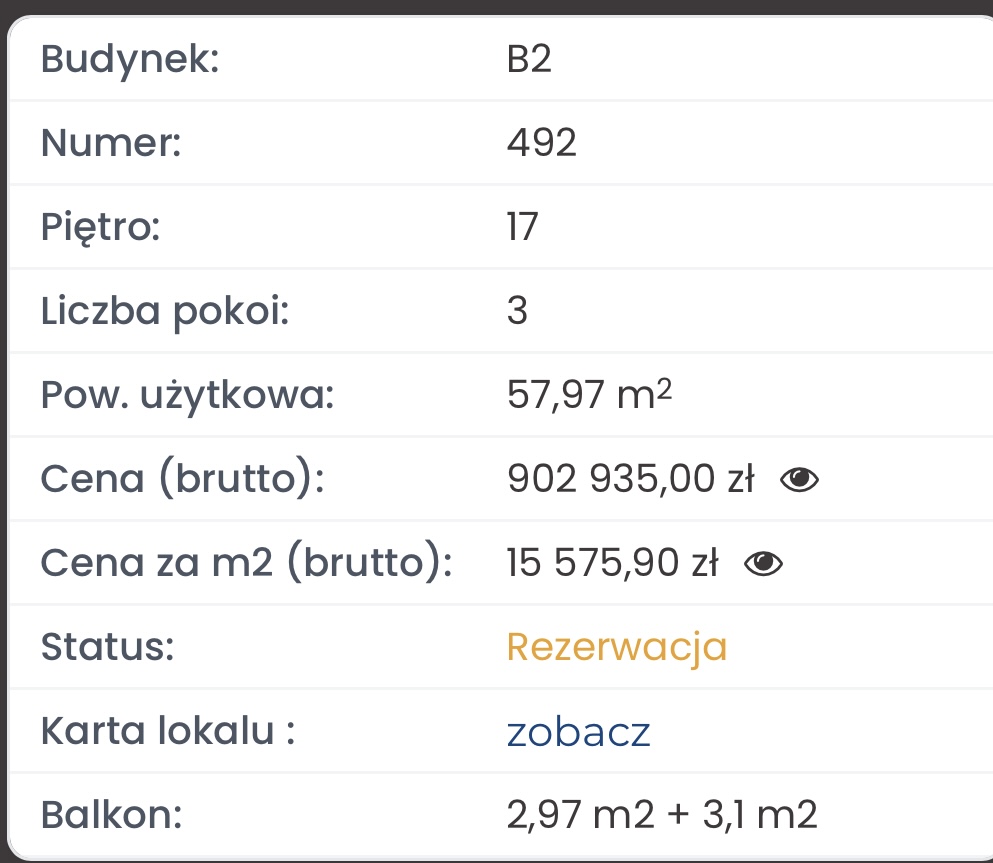Select the "Numer:" row label
This screenshot has height=863, width=993.
pyautogui.click(x=111, y=144)
